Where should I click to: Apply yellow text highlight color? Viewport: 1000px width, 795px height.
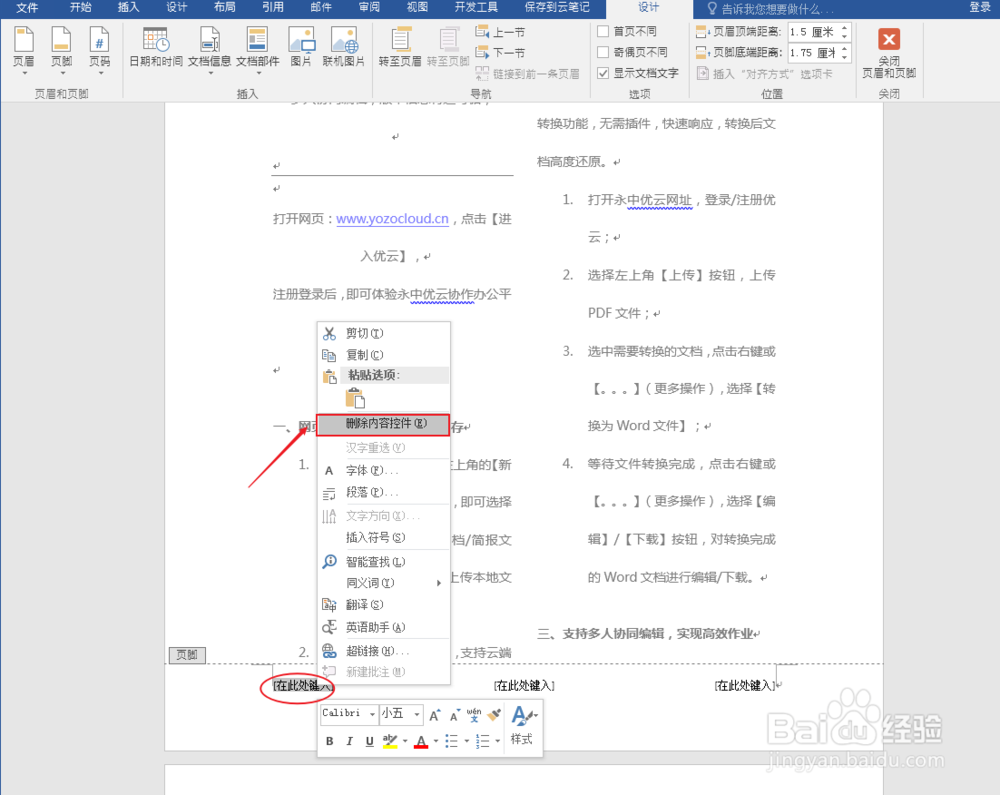(390, 741)
